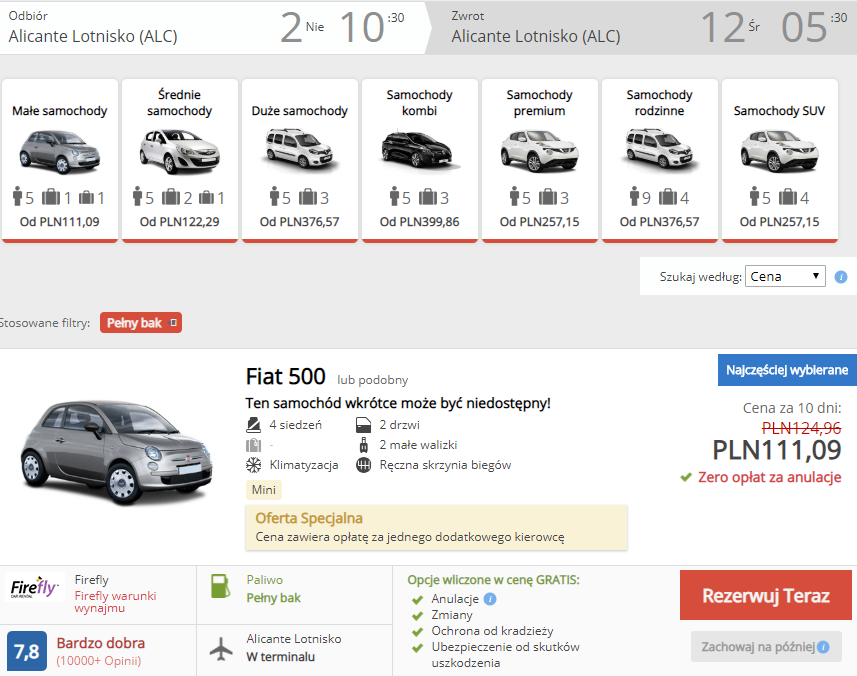Image resolution: width=857 pixels, height=676 pixels.
Task: Click the info icon next to Anulacje
Action: coord(490,599)
